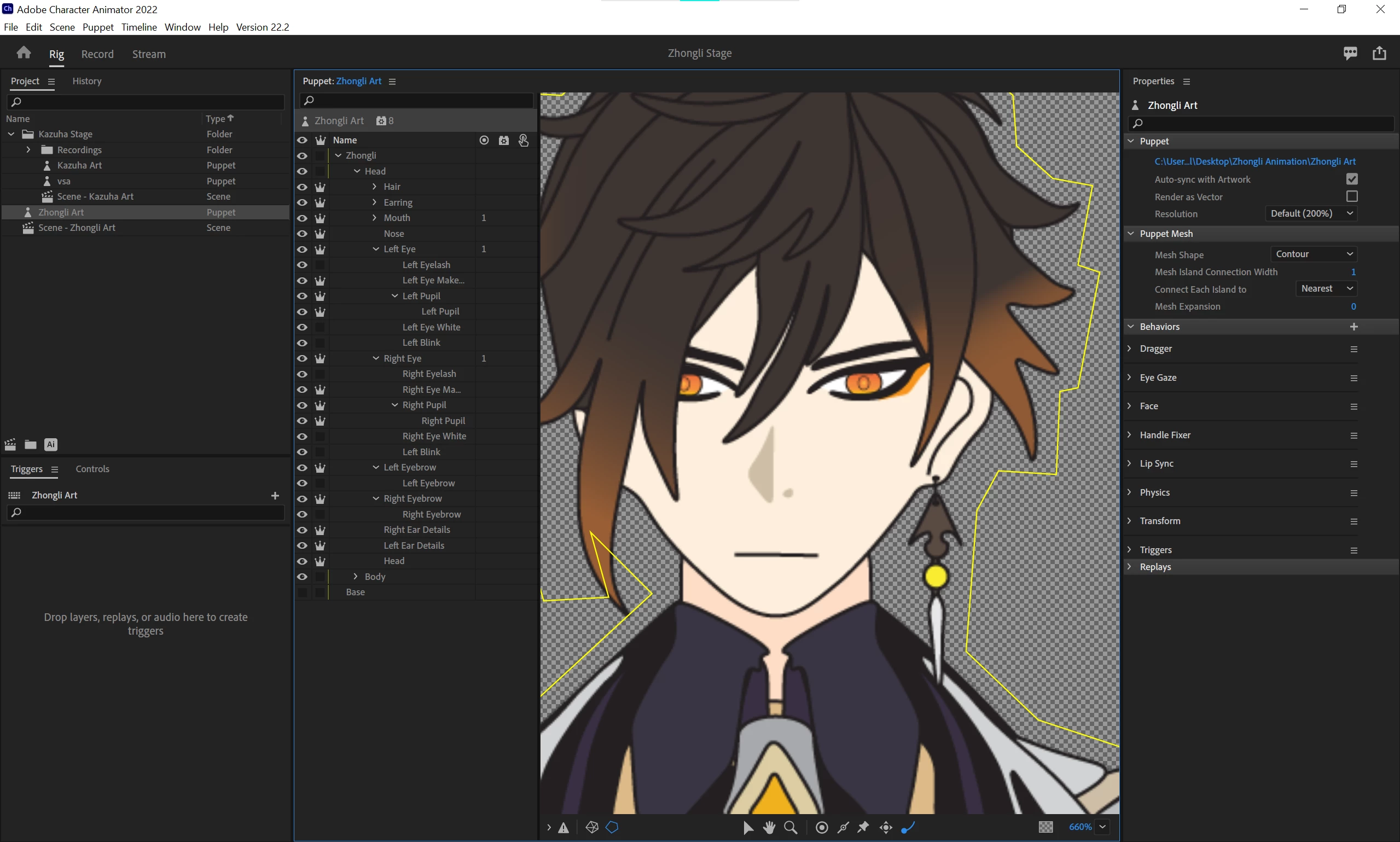This screenshot has width=1400, height=842.
Task: Open the Mesh Shape Contour dropdown
Action: click(x=1314, y=254)
